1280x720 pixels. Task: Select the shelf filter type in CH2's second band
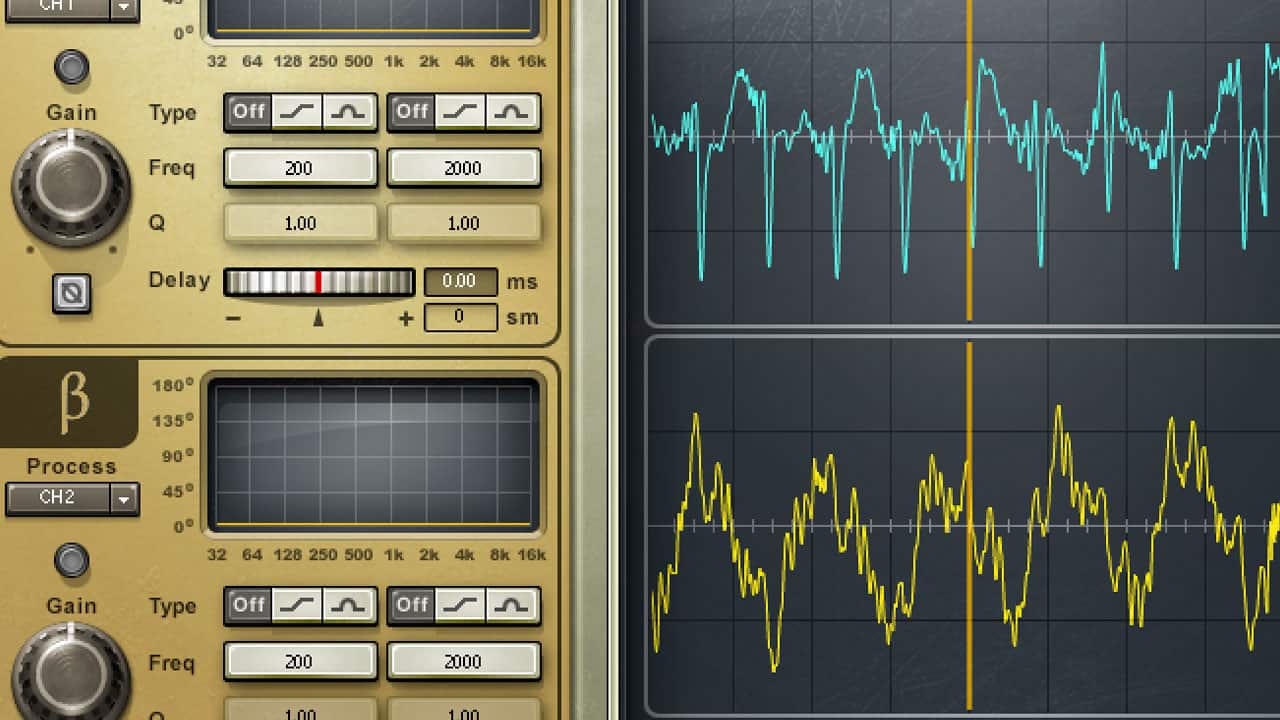[x=462, y=605]
